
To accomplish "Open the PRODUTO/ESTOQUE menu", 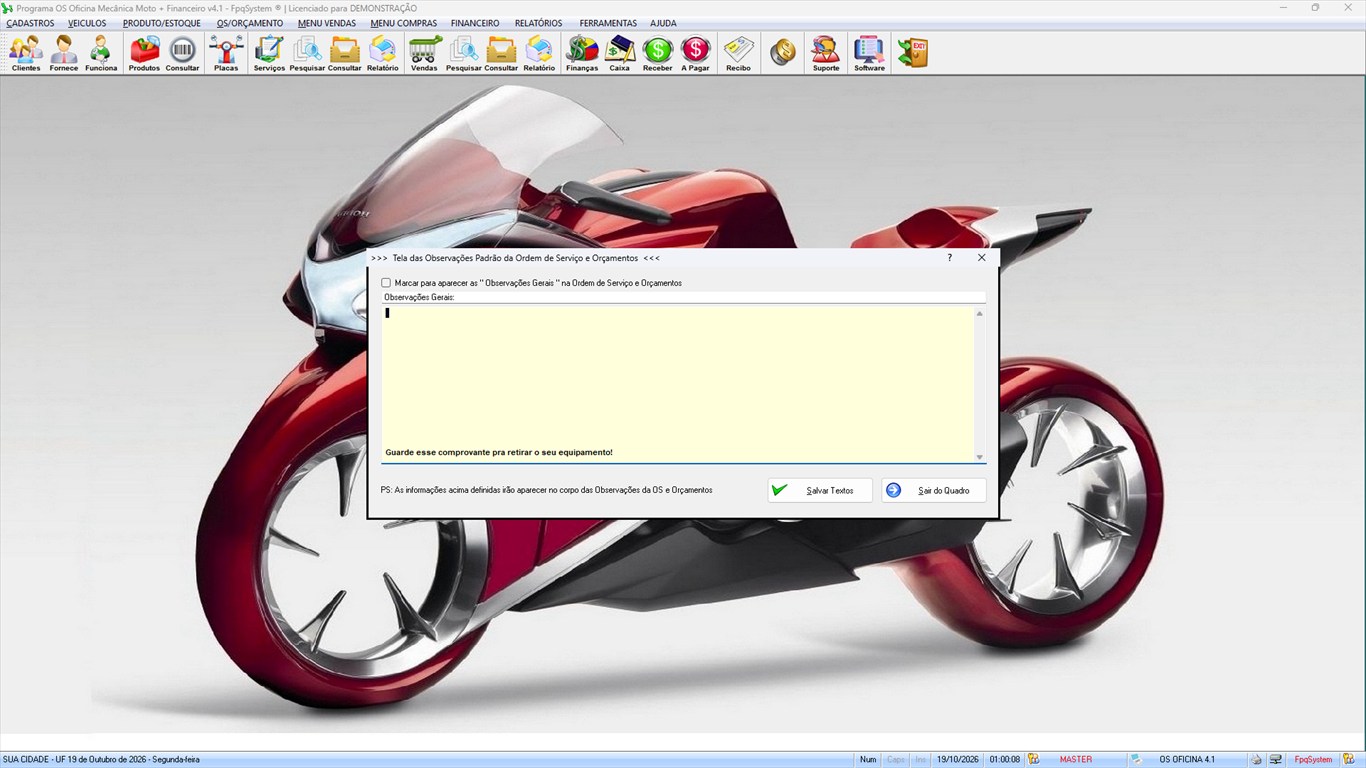I will (x=162, y=23).
